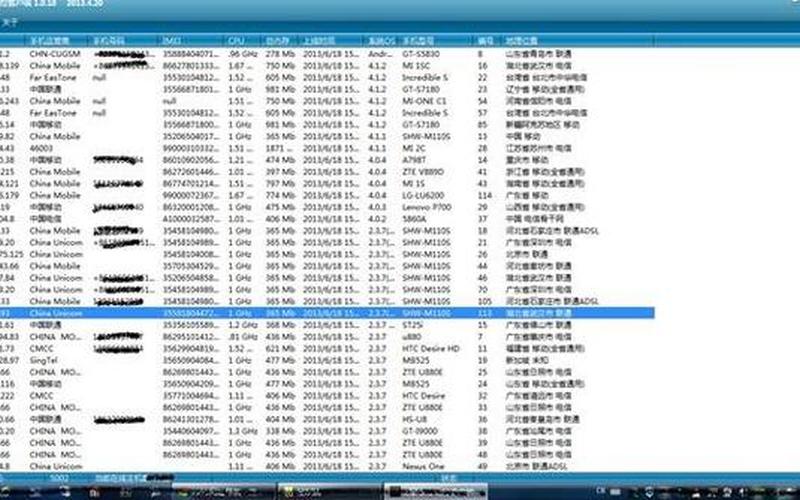Select the ST25i model cell
The height and width of the screenshot is (500, 800).
(412, 325)
